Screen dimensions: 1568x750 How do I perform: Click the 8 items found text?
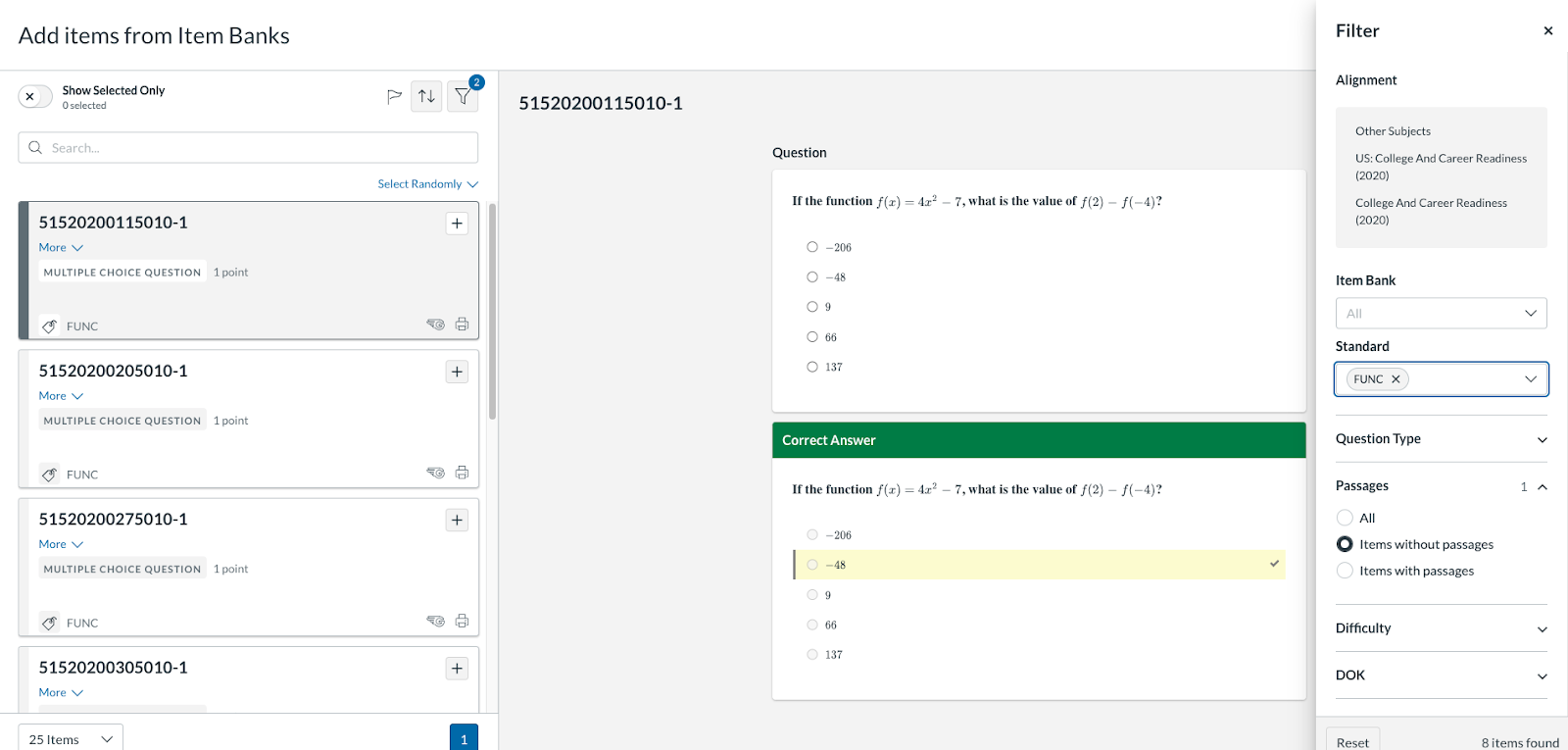[x=1520, y=743]
